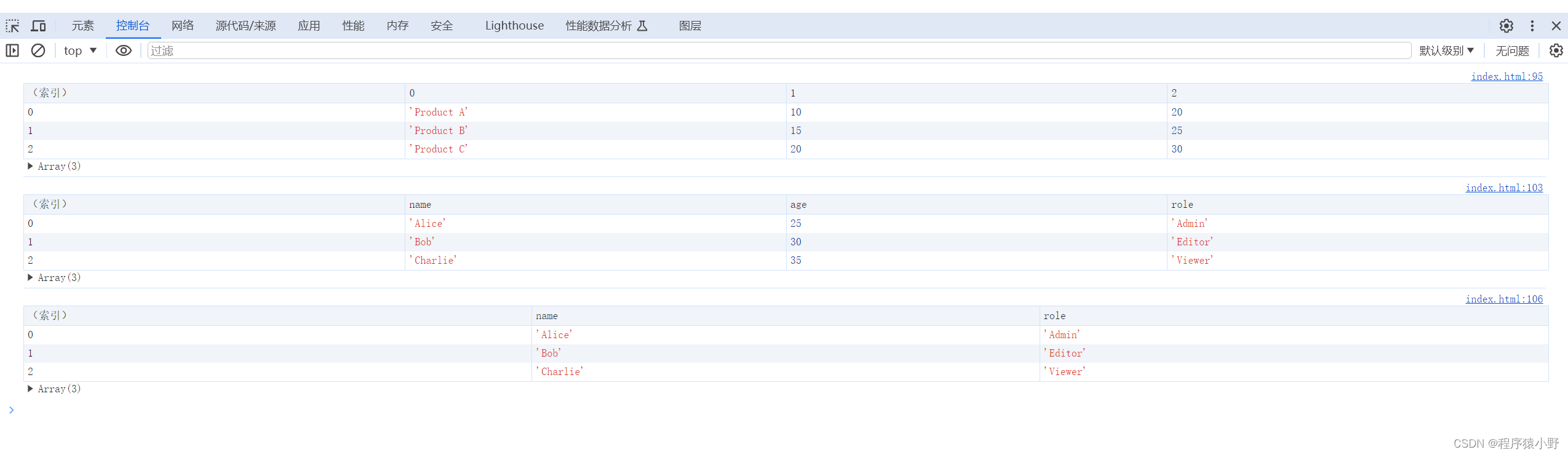Image resolution: width=1568 pixels, height=455 pixels.
Task: Open source link index.html:106
Action: [1504, 299]
